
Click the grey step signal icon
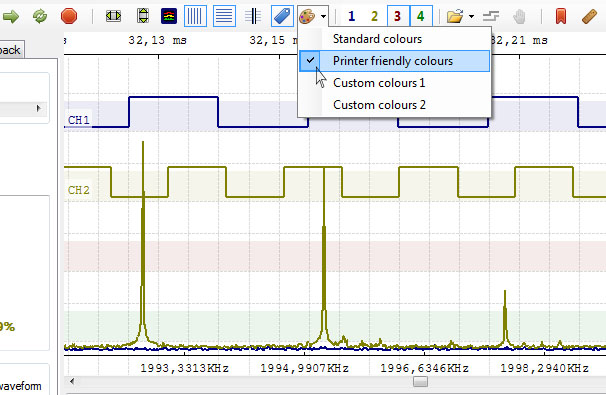(x=491, y=16)
